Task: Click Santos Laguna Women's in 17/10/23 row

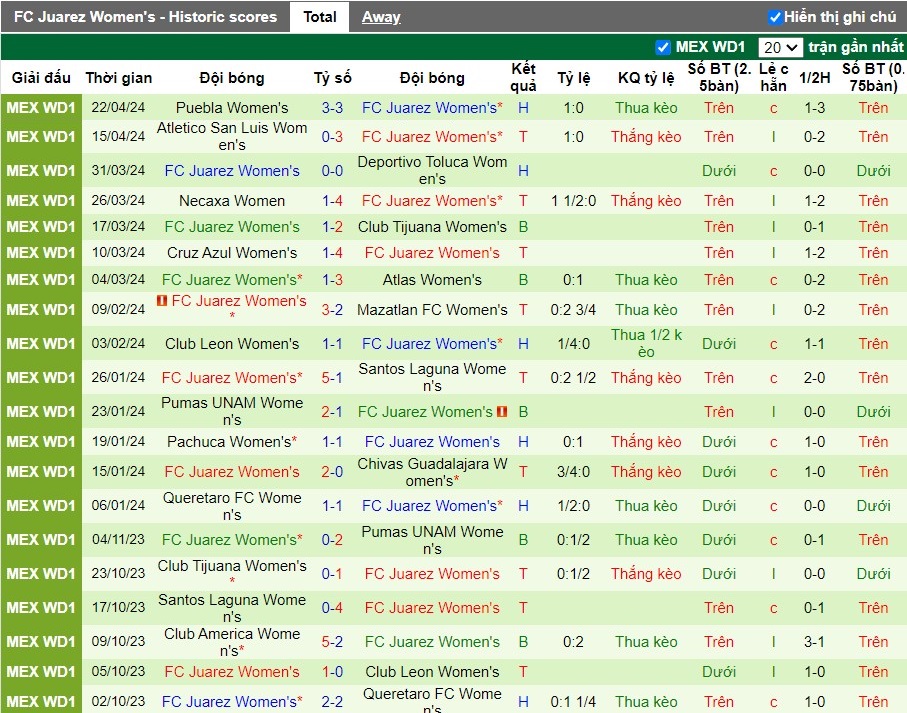Action: (x=232, y=608)
